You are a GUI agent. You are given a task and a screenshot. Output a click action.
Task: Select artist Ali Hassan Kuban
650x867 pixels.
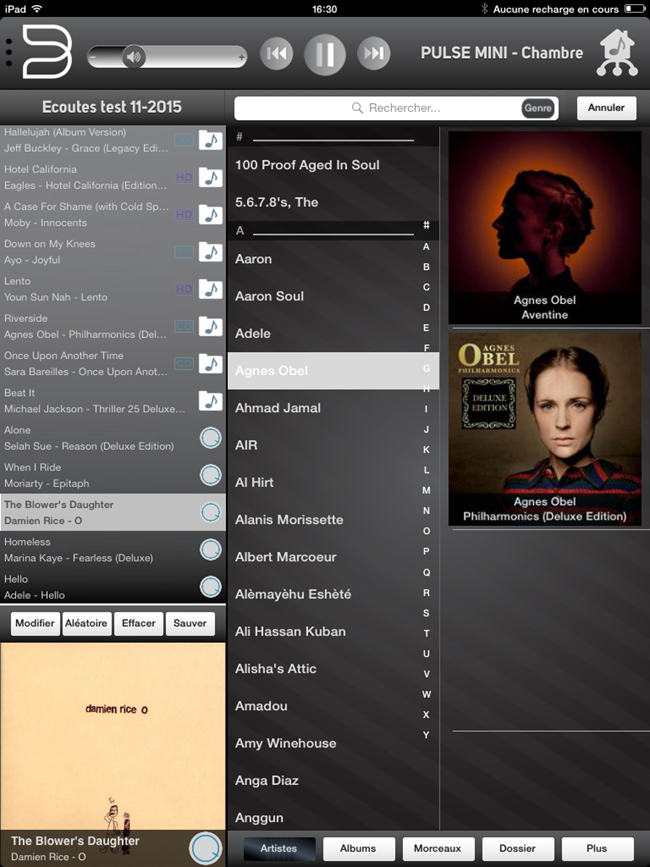click(333, 631)
